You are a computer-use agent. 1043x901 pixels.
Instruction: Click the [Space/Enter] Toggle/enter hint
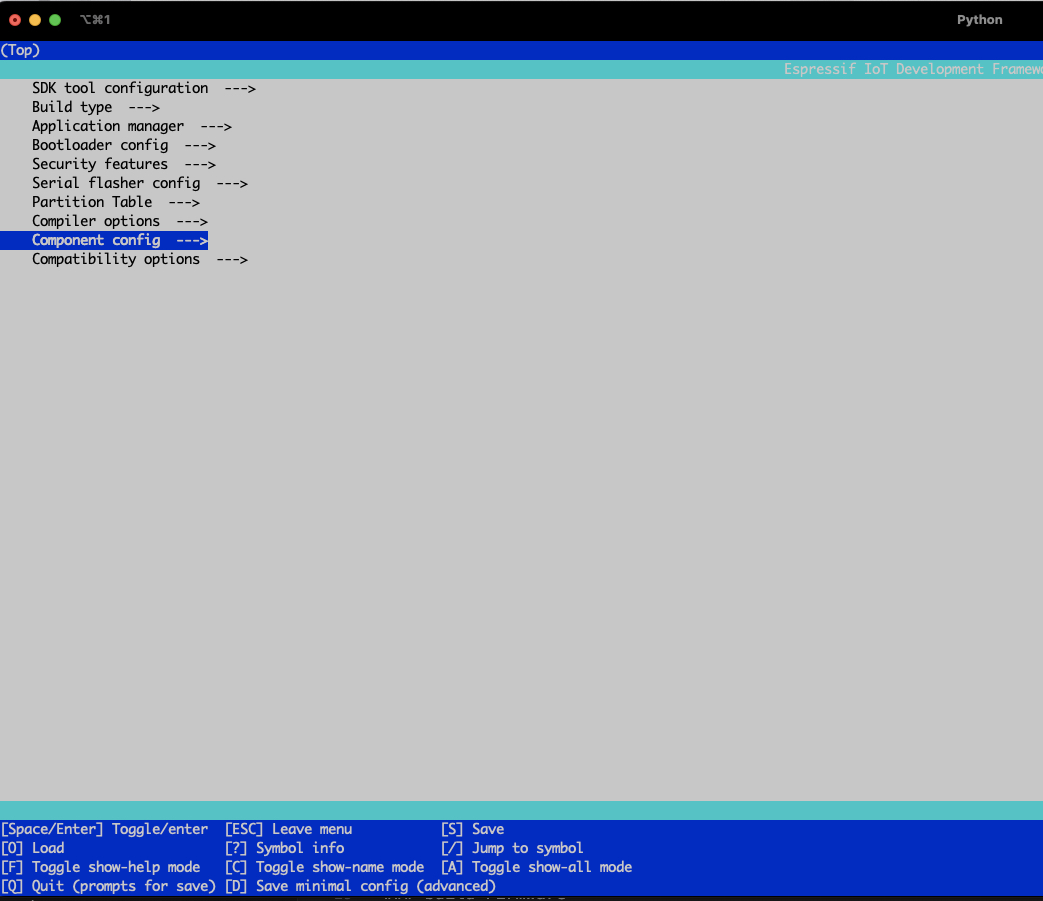click(104, 829)
